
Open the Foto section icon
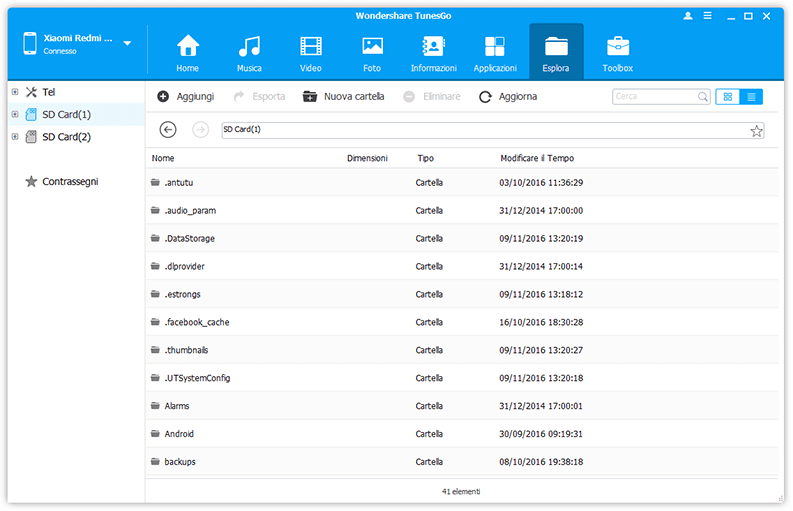pos(372,47)
